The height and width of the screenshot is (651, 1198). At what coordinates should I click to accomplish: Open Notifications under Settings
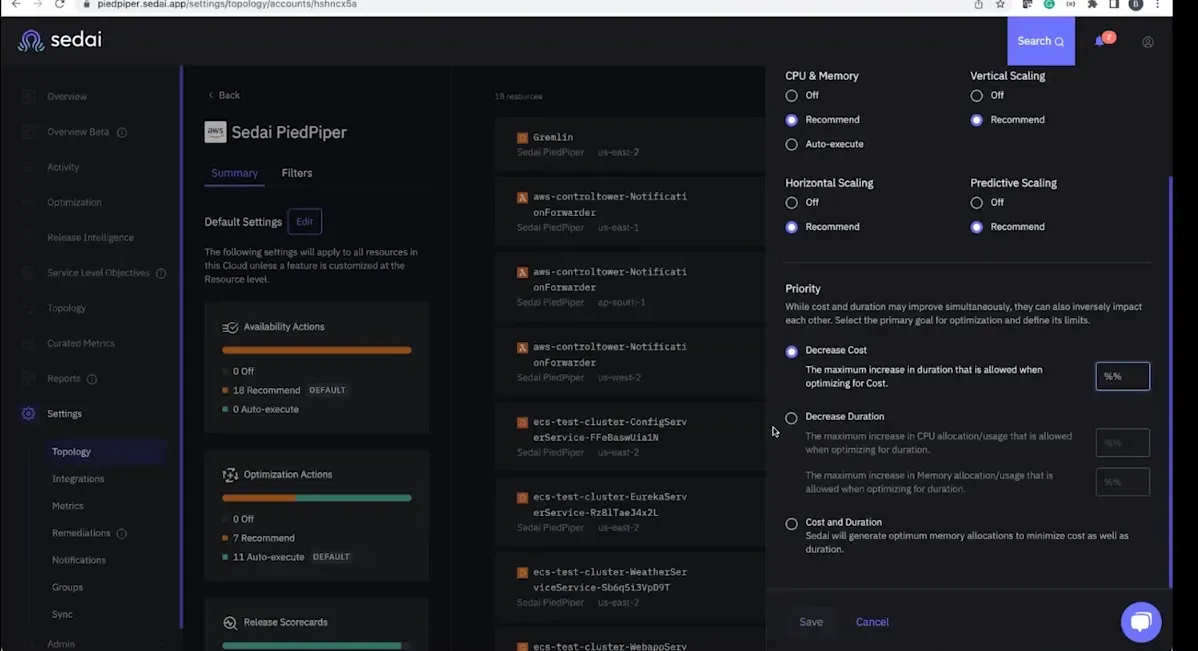point(79,560)
